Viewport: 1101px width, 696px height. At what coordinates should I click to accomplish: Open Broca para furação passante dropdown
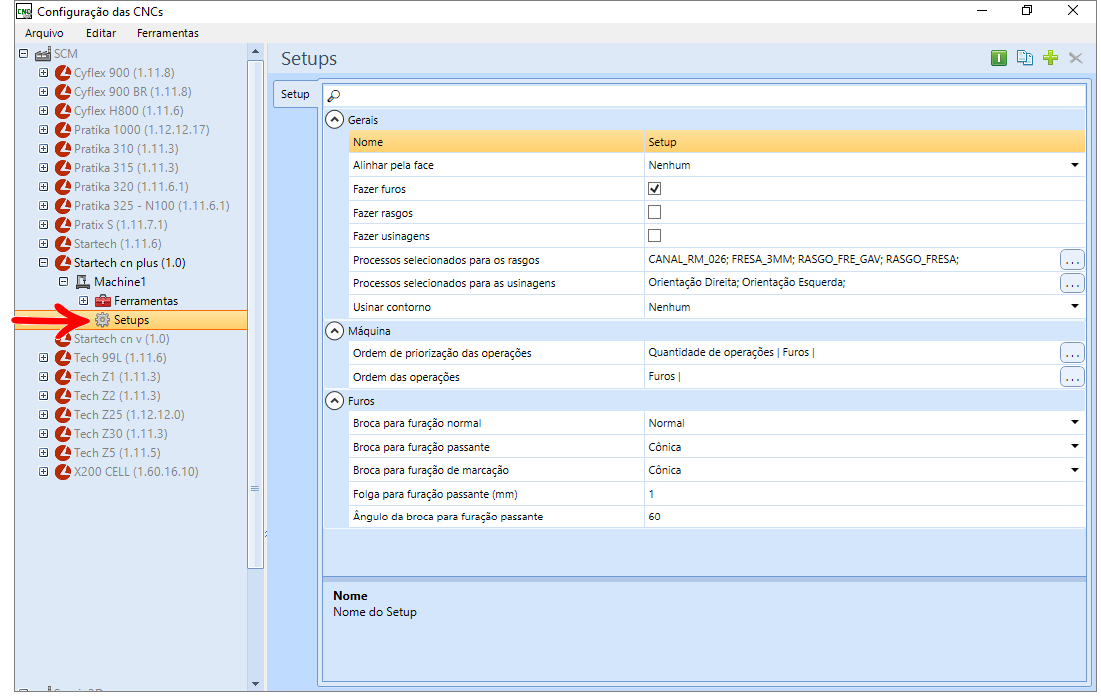1074,446
